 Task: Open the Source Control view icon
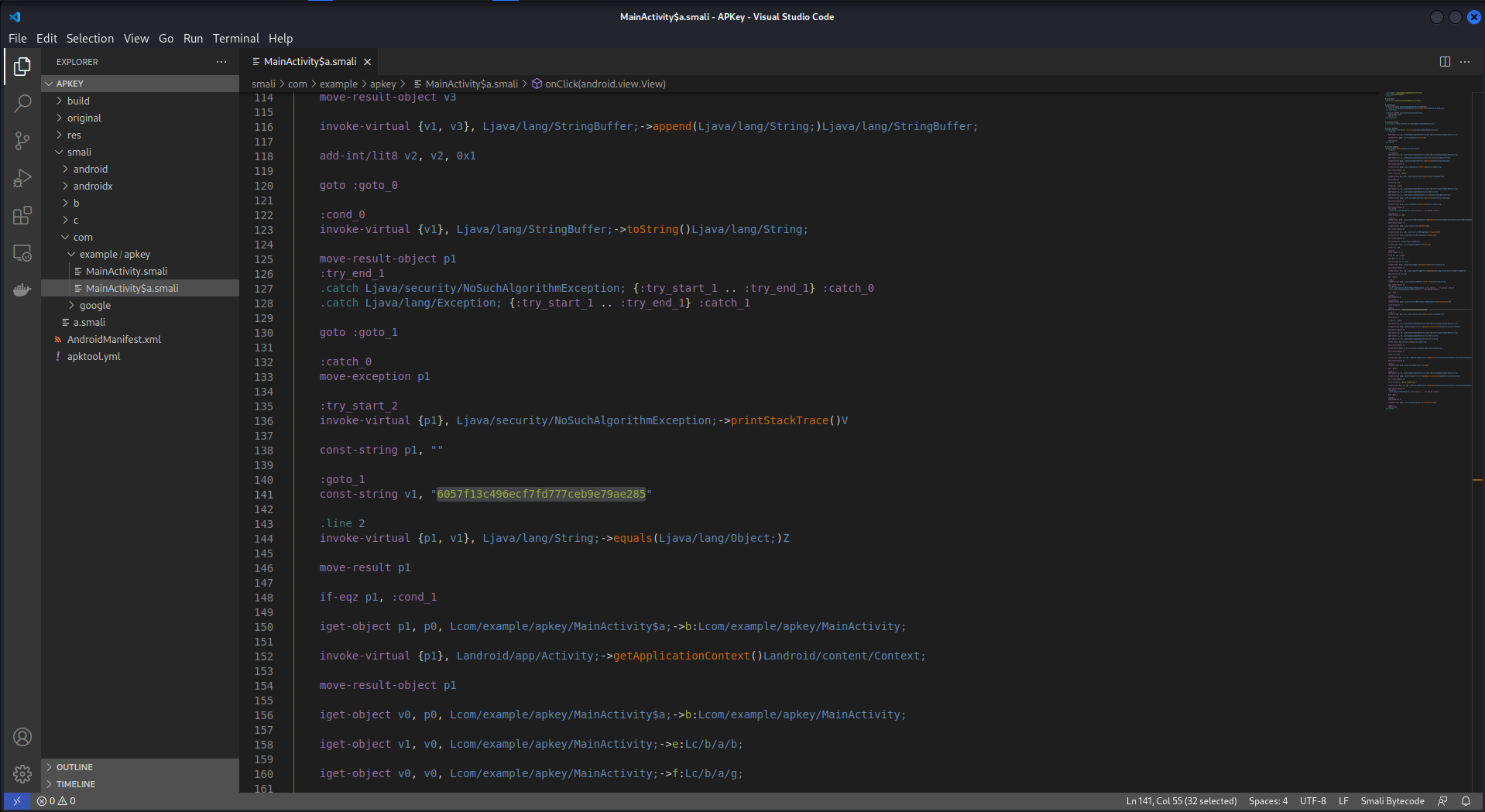pos(22,141)
